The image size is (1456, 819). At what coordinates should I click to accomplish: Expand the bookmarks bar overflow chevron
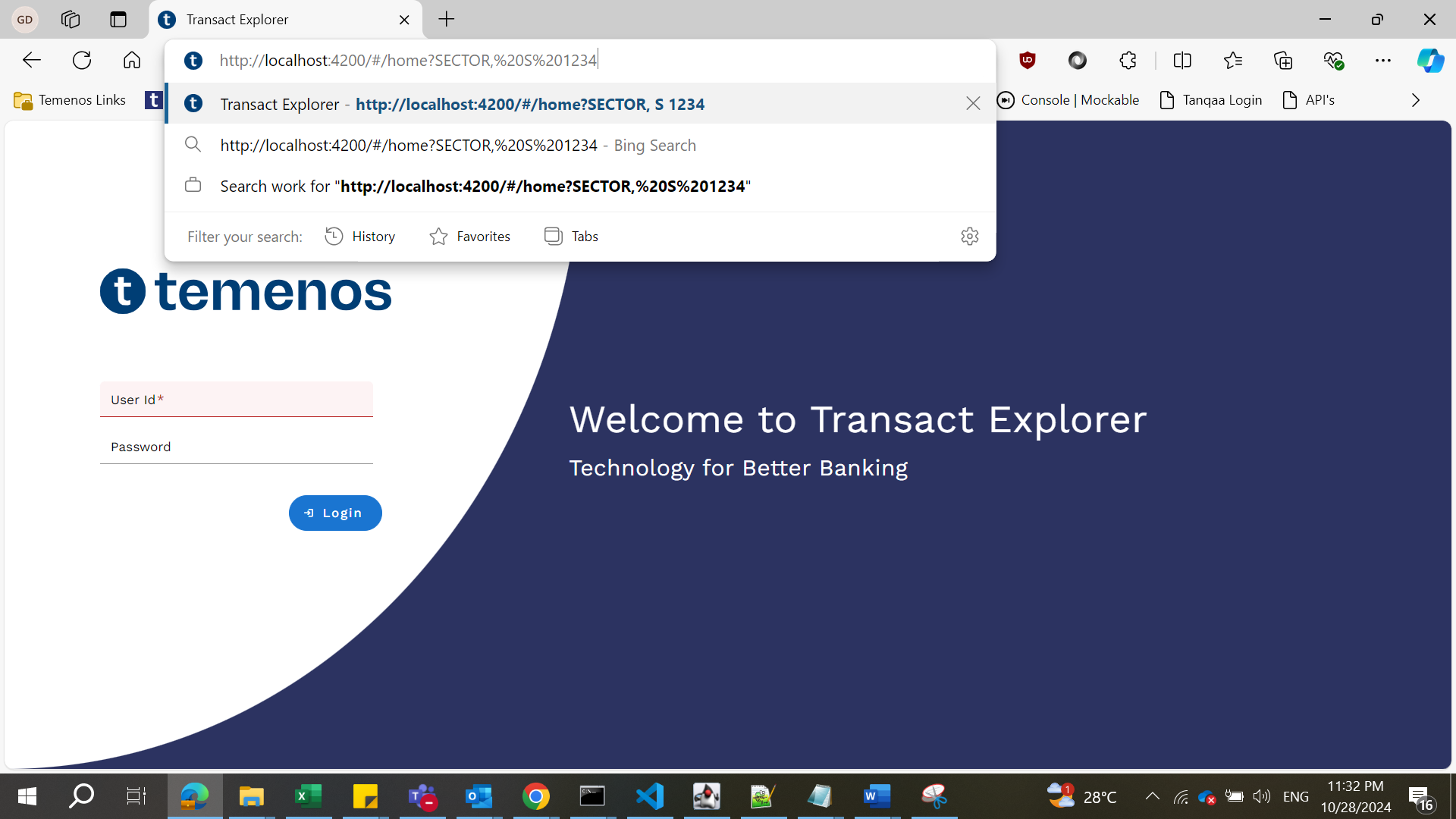(1415, 100)
